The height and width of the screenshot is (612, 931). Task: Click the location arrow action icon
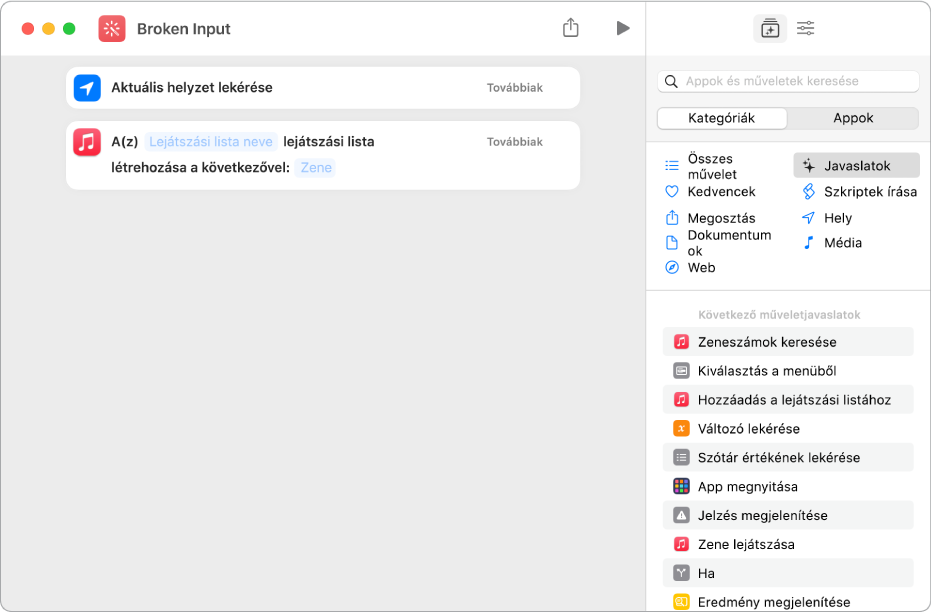tap(87, 88)
